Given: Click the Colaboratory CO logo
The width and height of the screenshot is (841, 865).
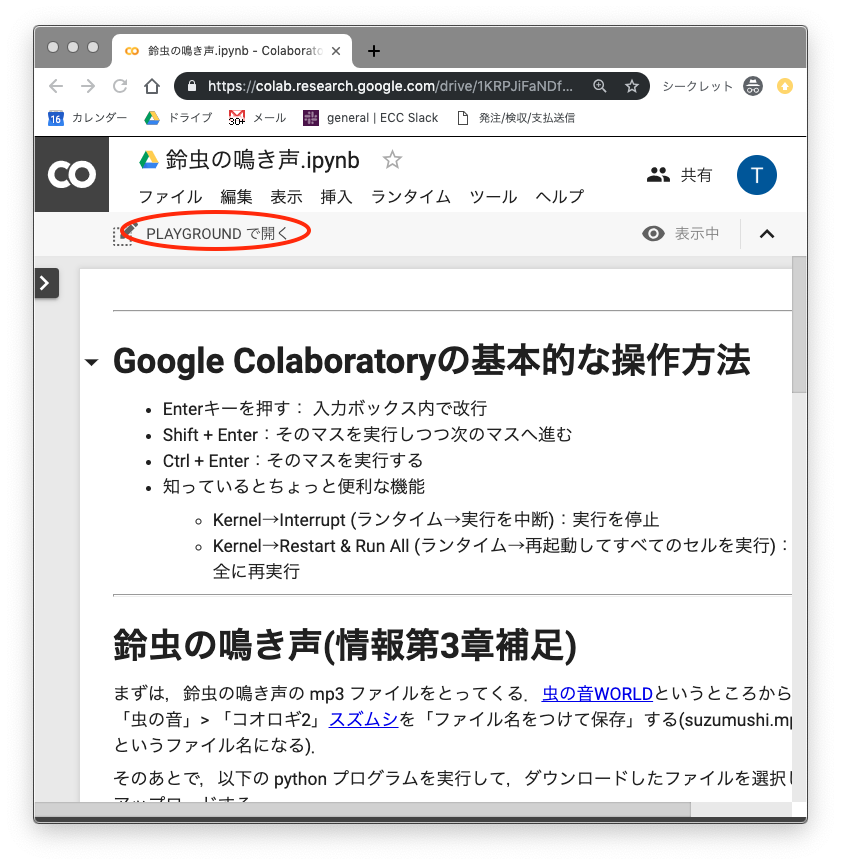Looking at the screenshot, I should click(x=71, y=174).
